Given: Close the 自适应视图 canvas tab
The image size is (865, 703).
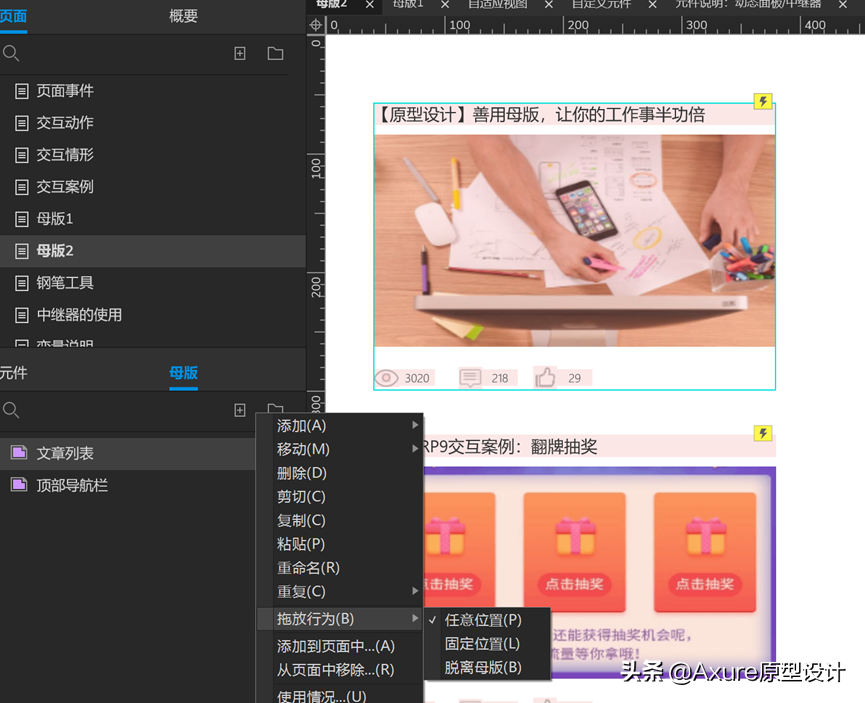Looking at the screenshot, I should pyautogui.click(x=548, y=5).
